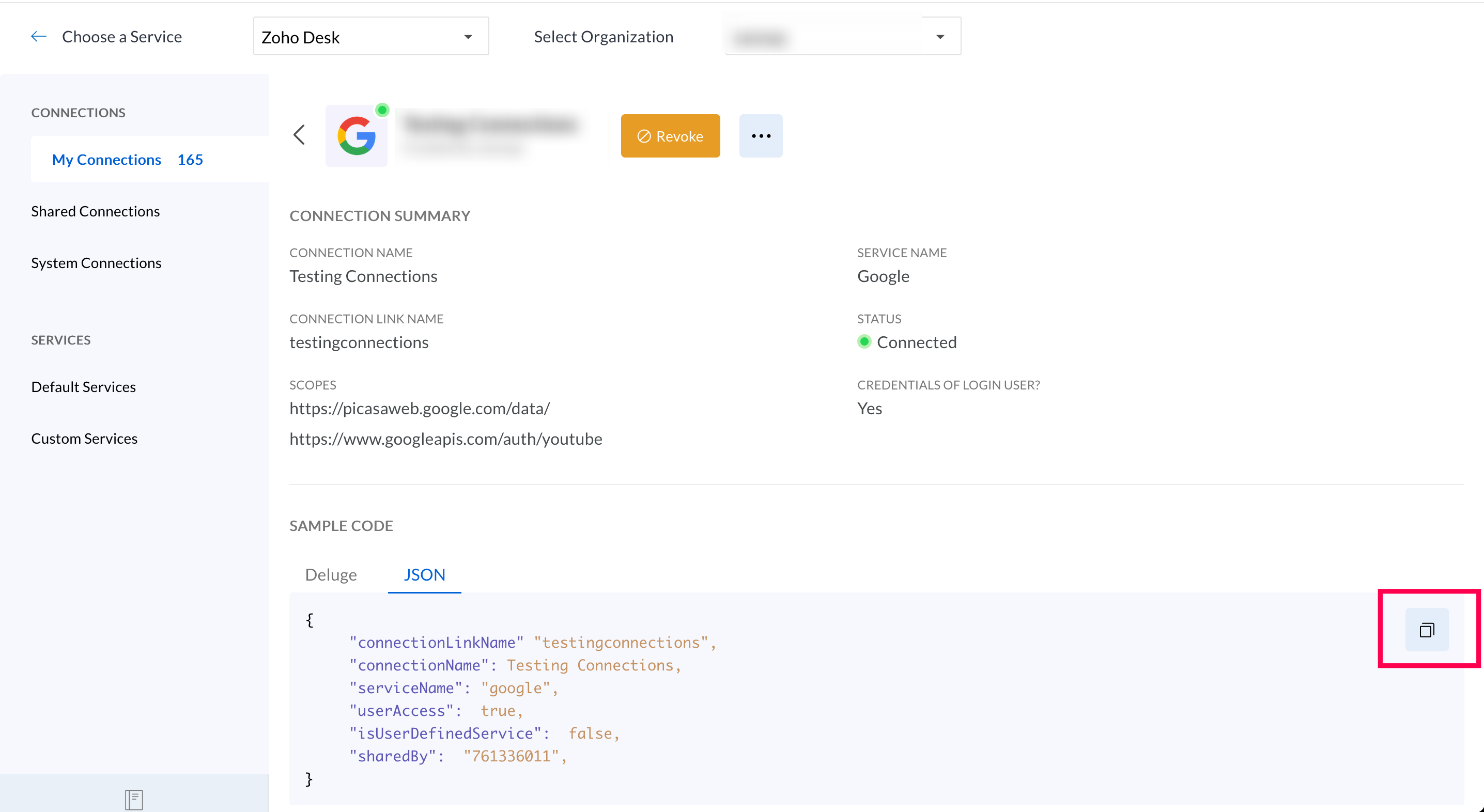This screenshot has height=812, width=1484.
Task: Click the picasaweb scope URL
Action: click(420, 408)
